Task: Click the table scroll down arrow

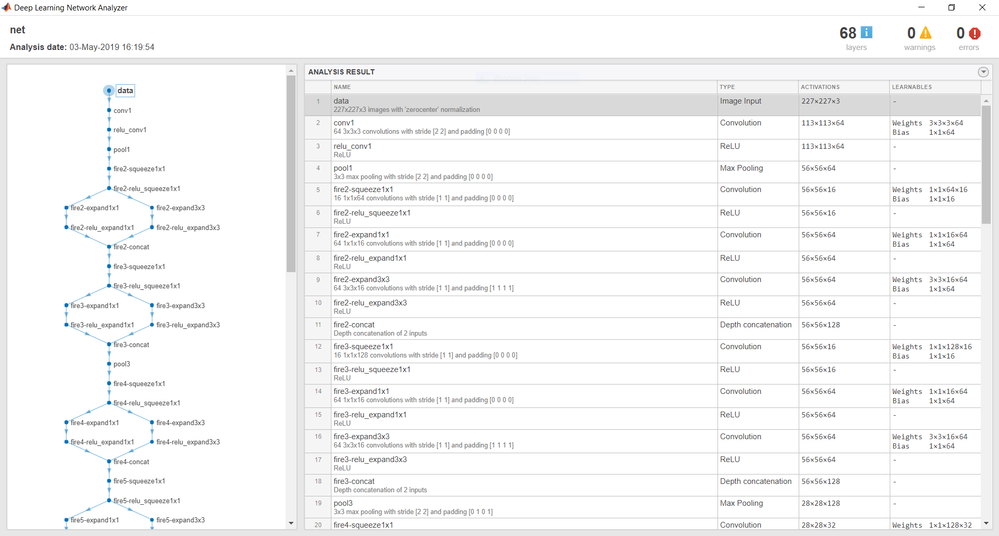Action: pos(986,523)
